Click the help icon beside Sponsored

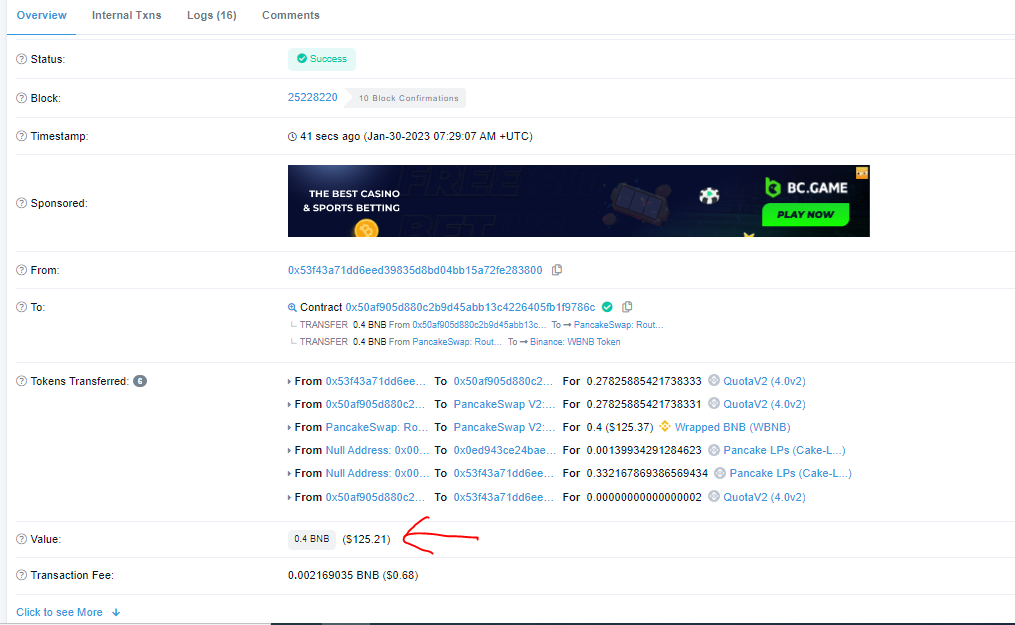coord(21,203)
